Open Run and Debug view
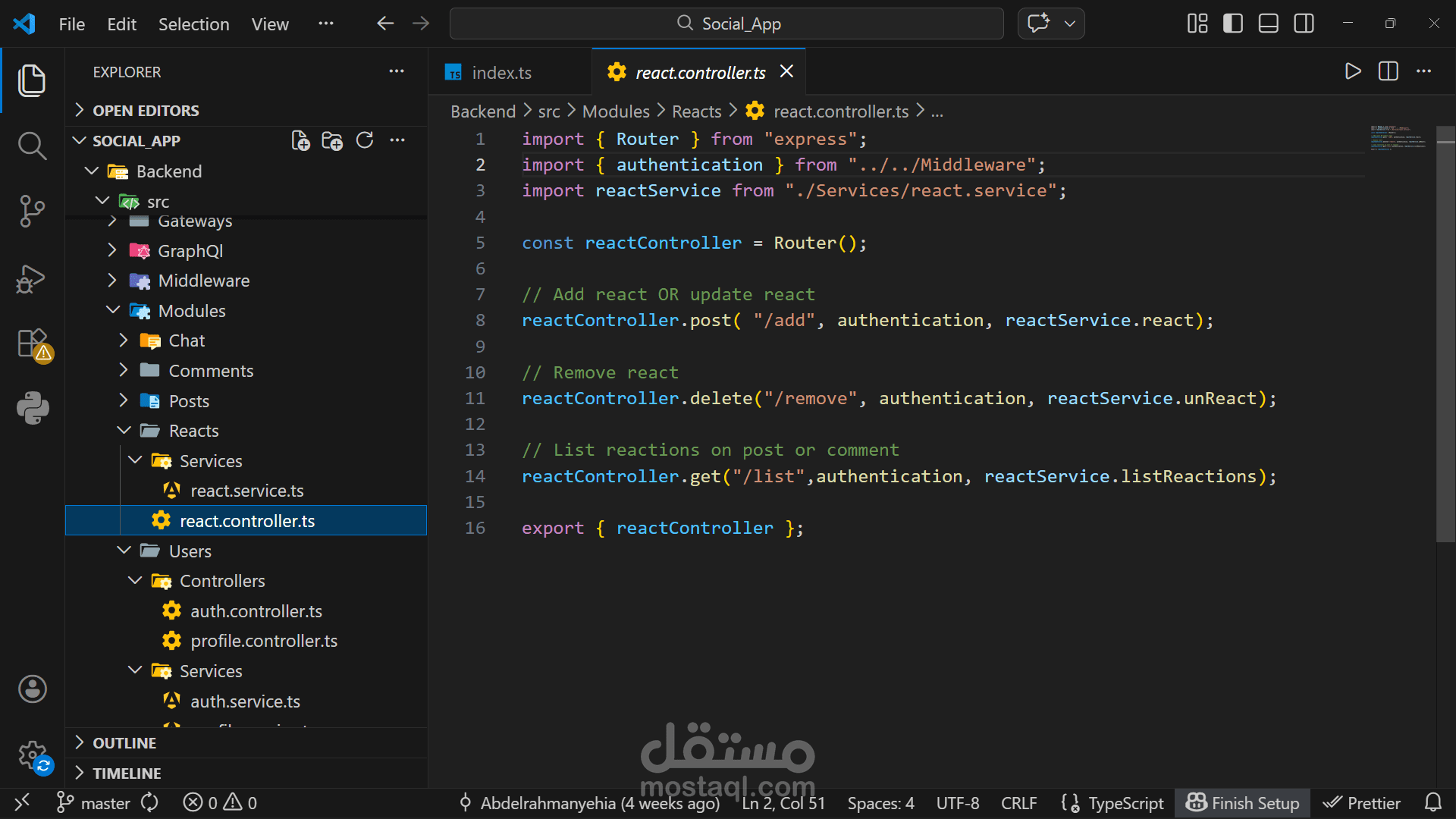This screenshot has height=819, width=1456. 32,278
